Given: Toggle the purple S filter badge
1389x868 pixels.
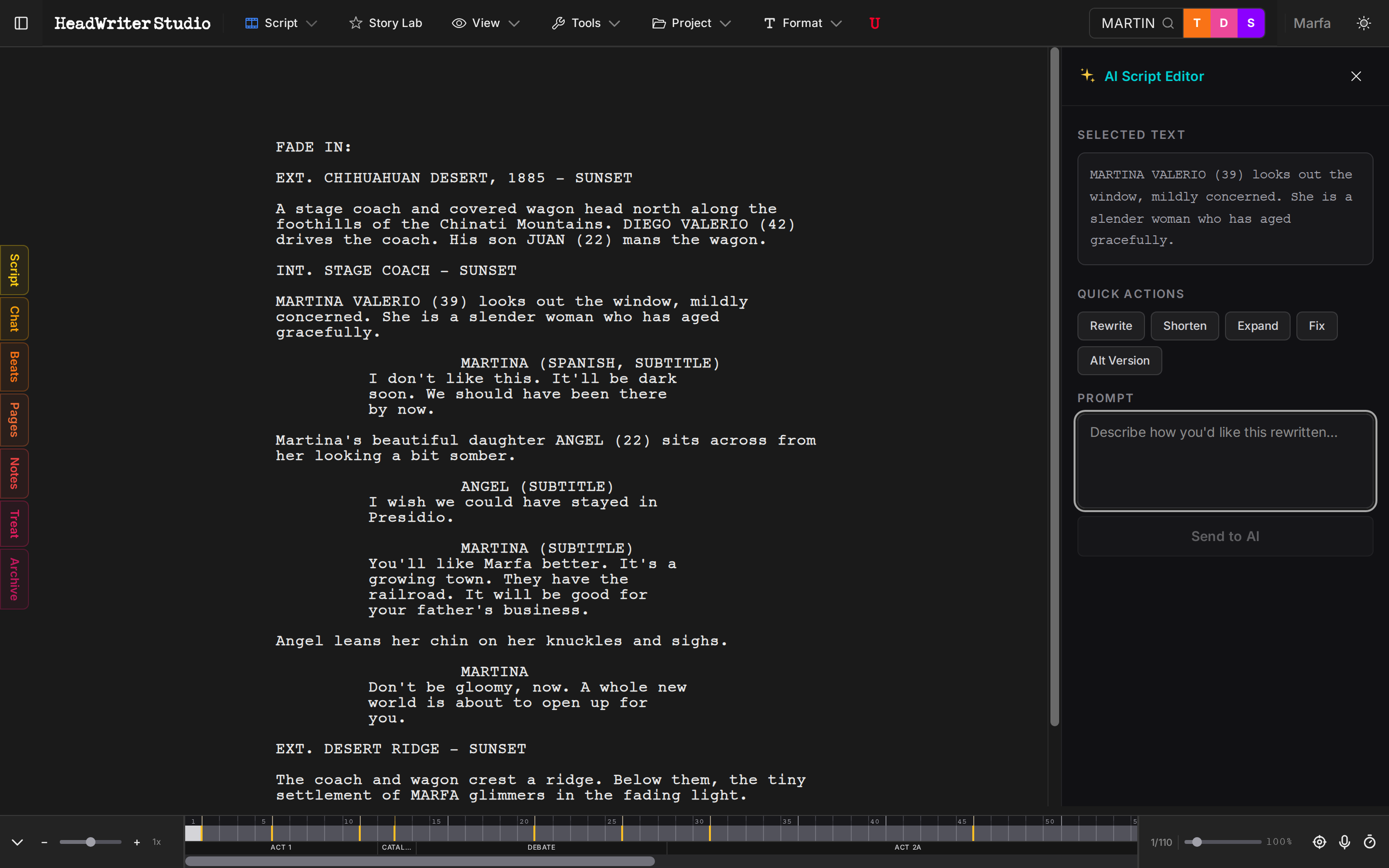Looking at the screenshot, I should (1250, 23).
